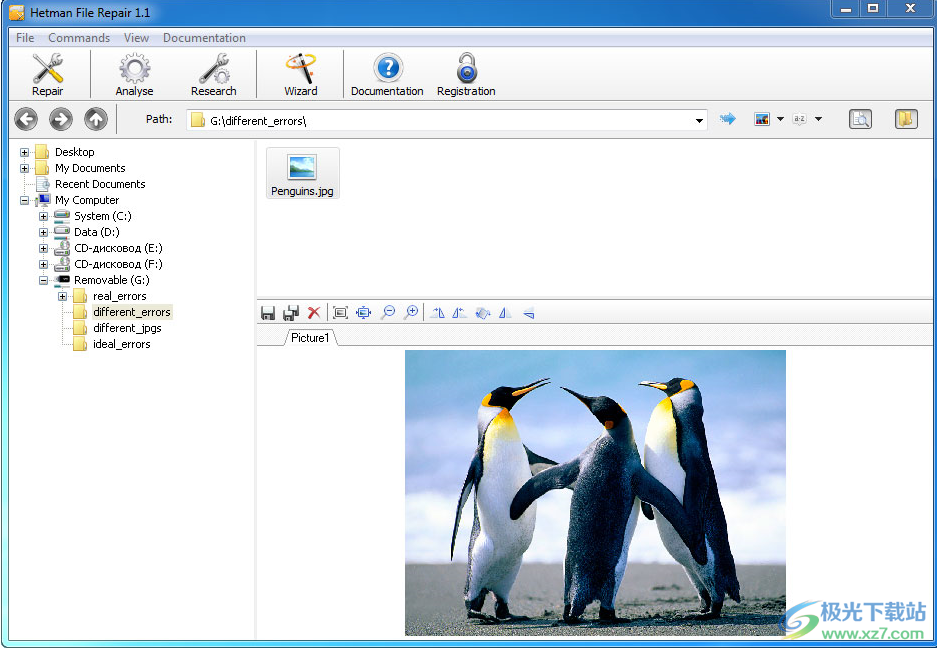Expand the Data (D:) drive node
This screenshot has width=937, height=650.
click(x=44, y=232)
